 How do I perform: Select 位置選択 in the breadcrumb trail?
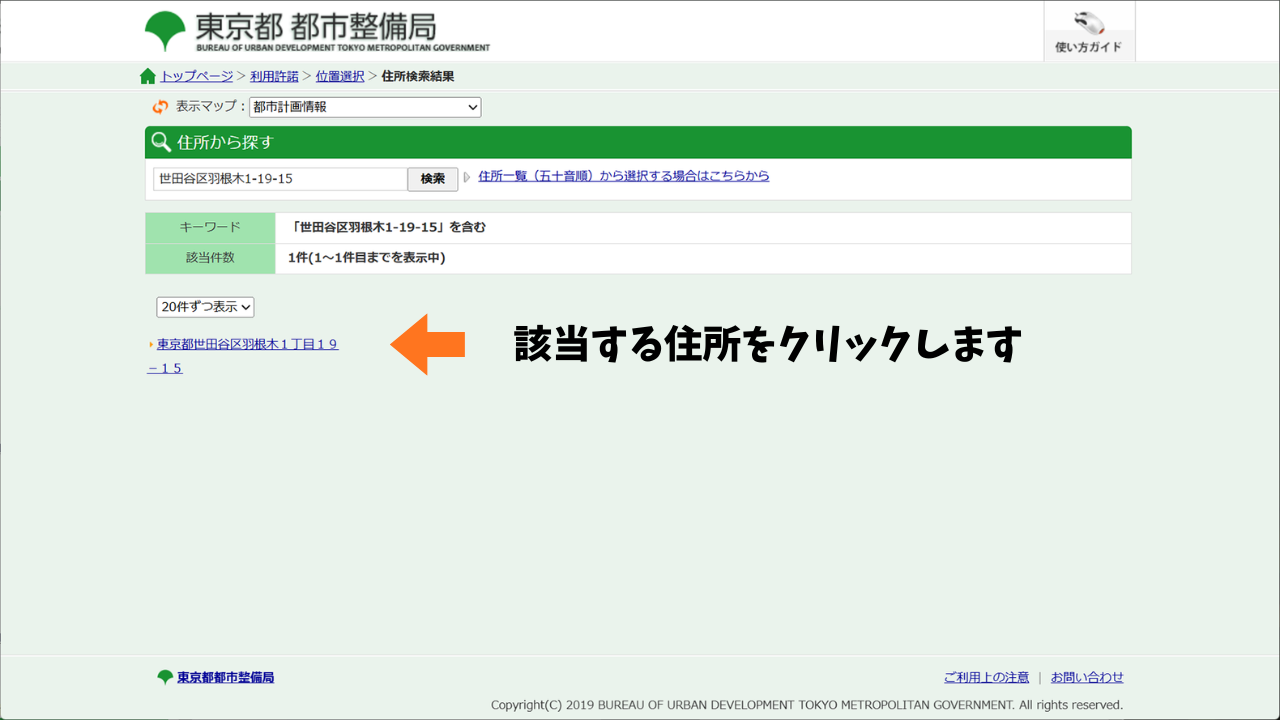(340, 75)
